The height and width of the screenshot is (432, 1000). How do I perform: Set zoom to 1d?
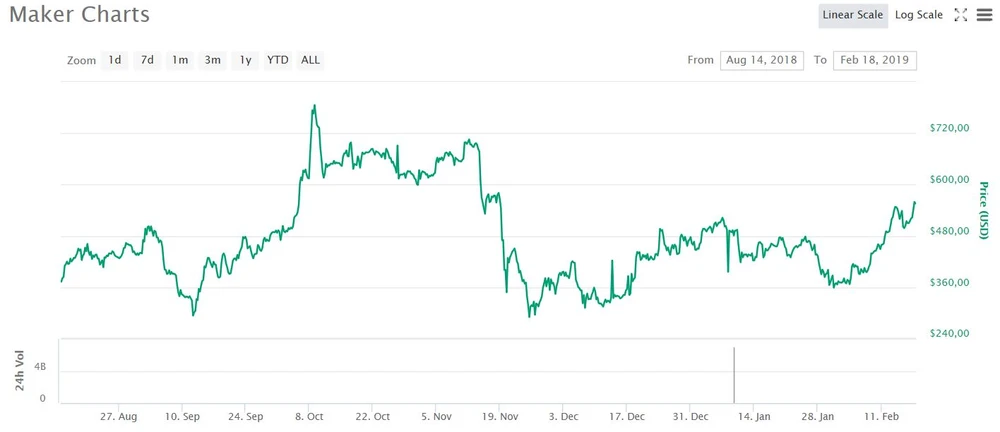pyautogui.click(x=115, y=60)
